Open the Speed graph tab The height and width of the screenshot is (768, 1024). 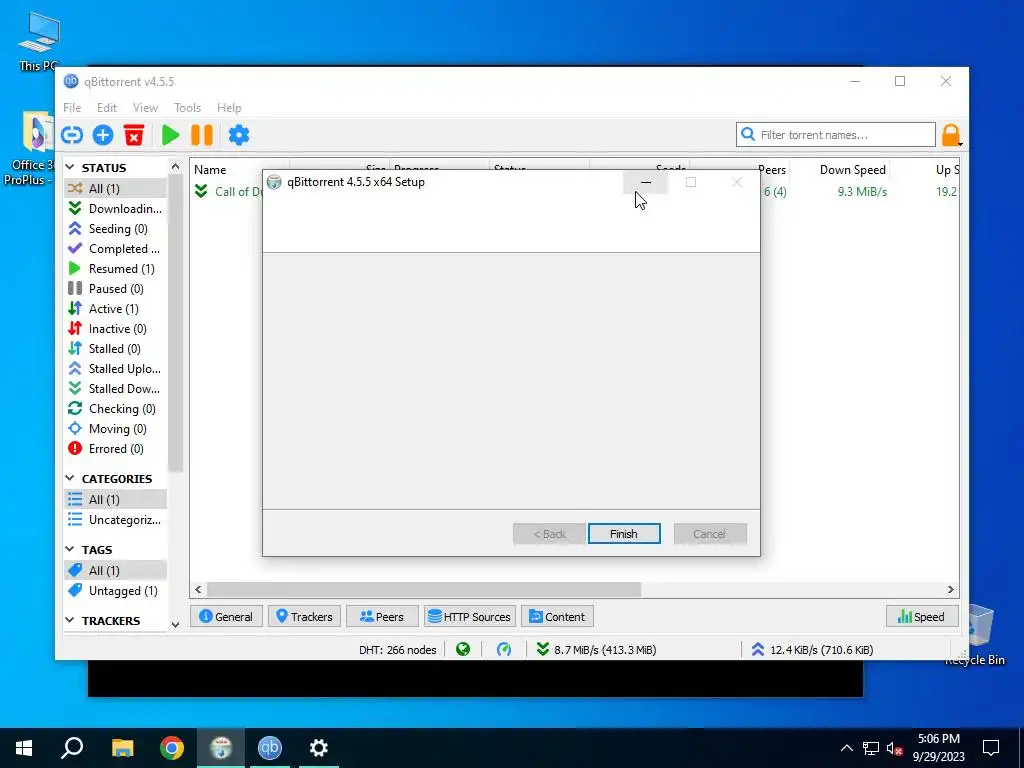tap(922, 616)
